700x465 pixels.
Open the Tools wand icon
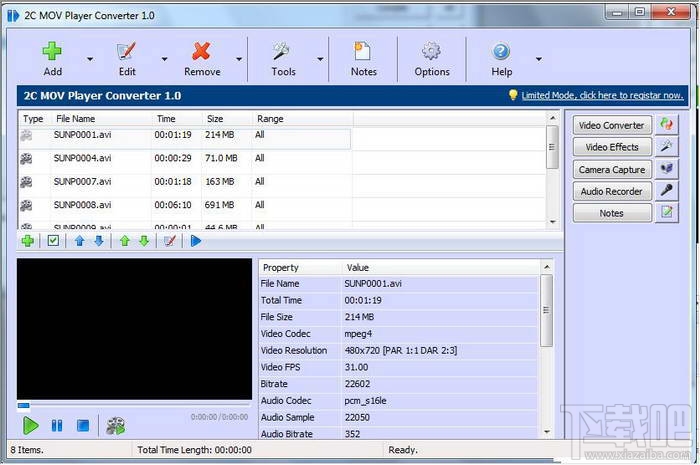[282, 51]
